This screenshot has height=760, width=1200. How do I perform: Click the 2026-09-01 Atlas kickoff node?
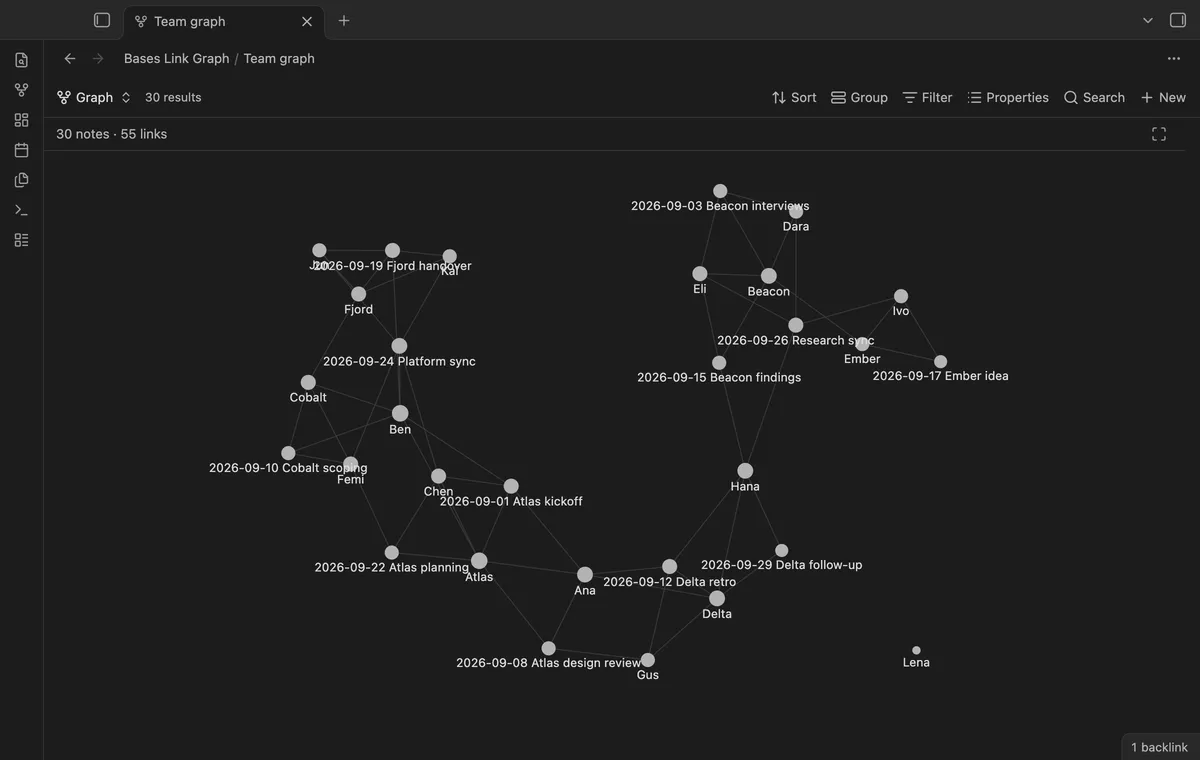[511, 486]
